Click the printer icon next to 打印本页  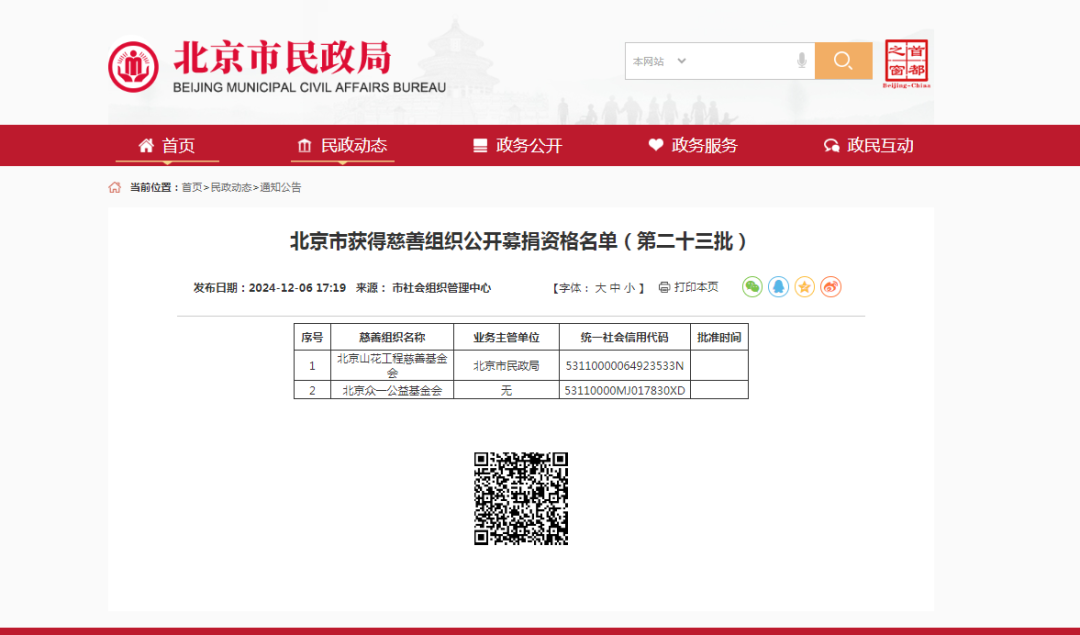664,287
